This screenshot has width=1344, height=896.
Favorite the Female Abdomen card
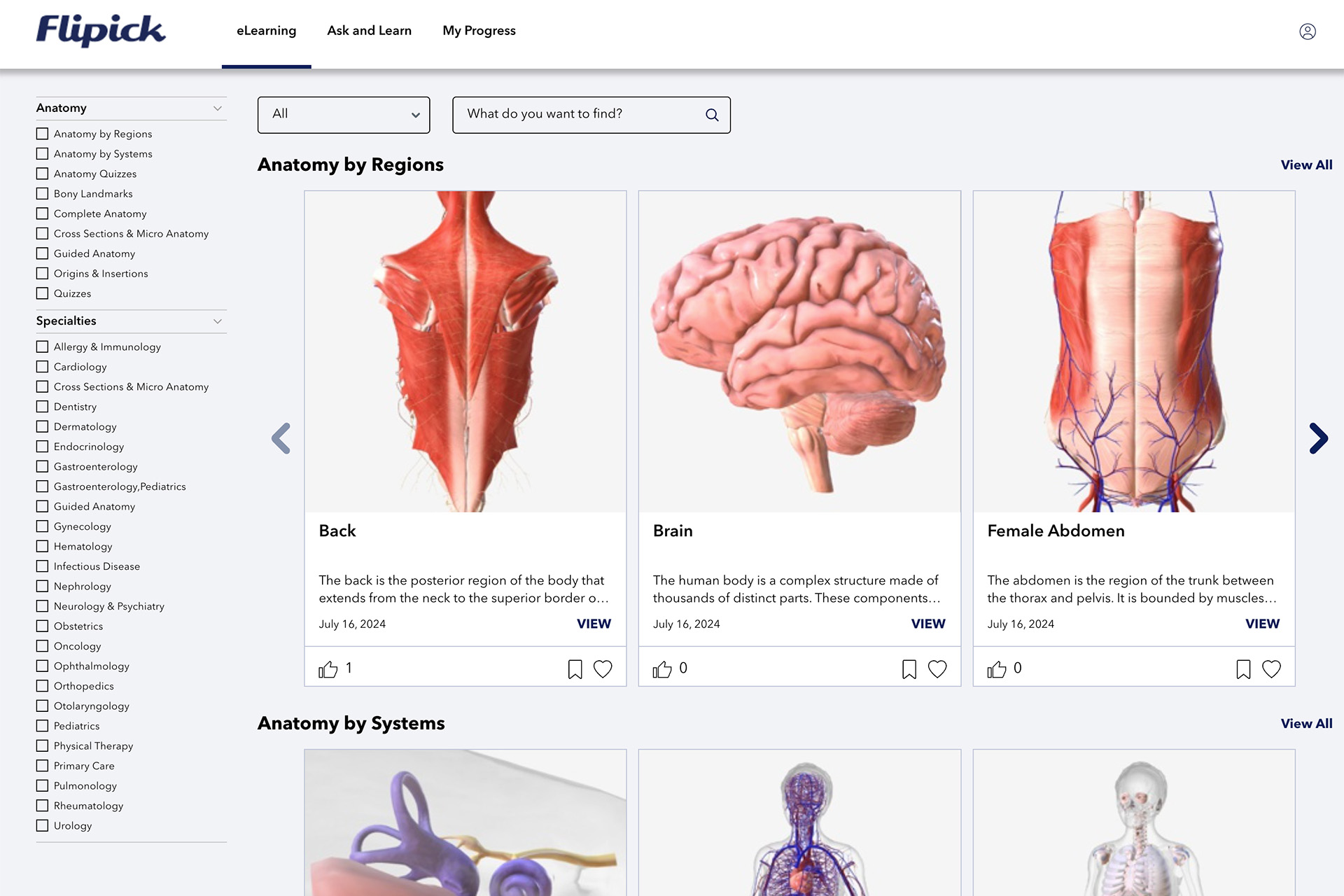click(1272, 669)
